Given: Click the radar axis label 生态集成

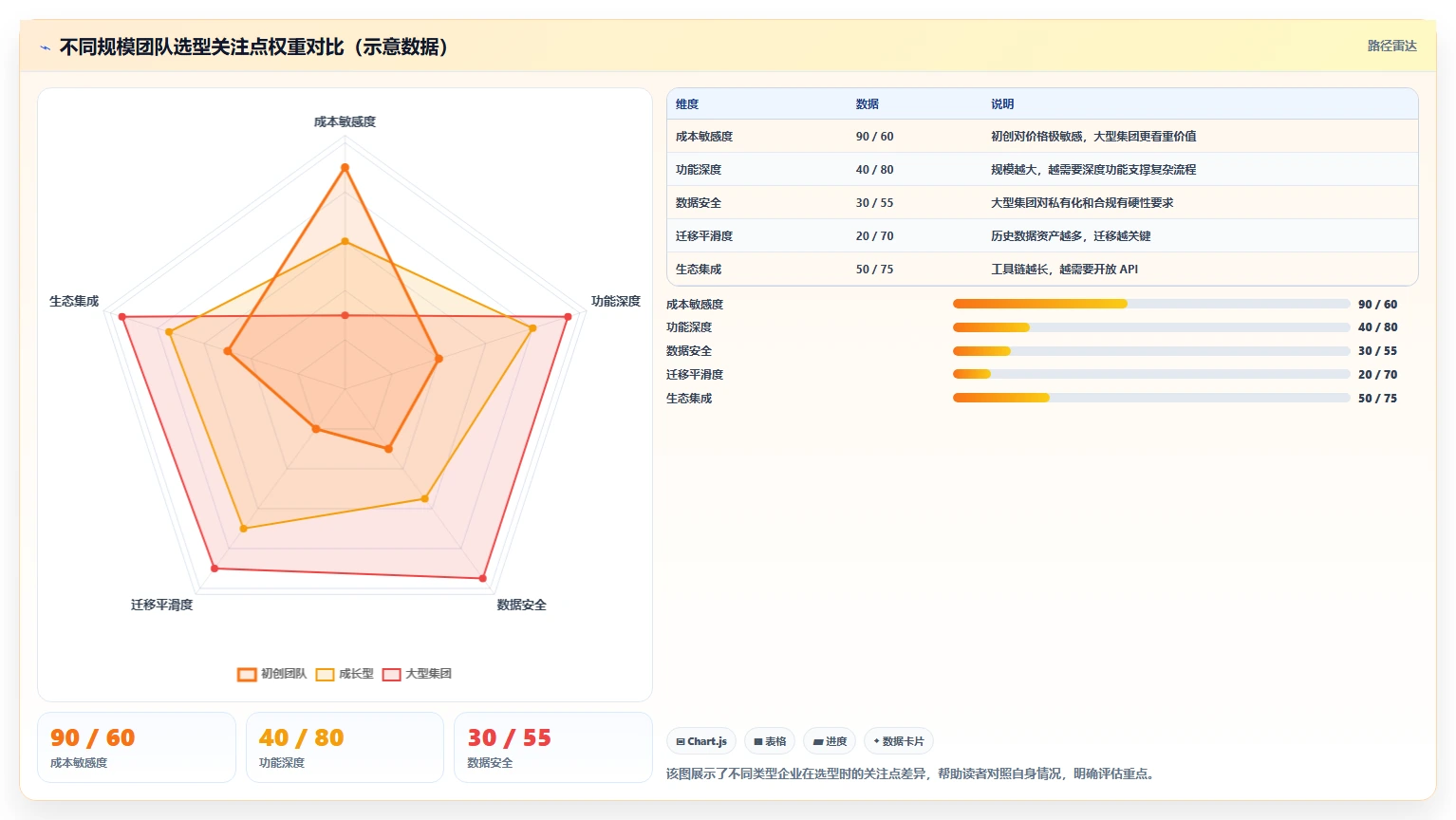Looking at the screenshot, I should (x=74, y=301).
